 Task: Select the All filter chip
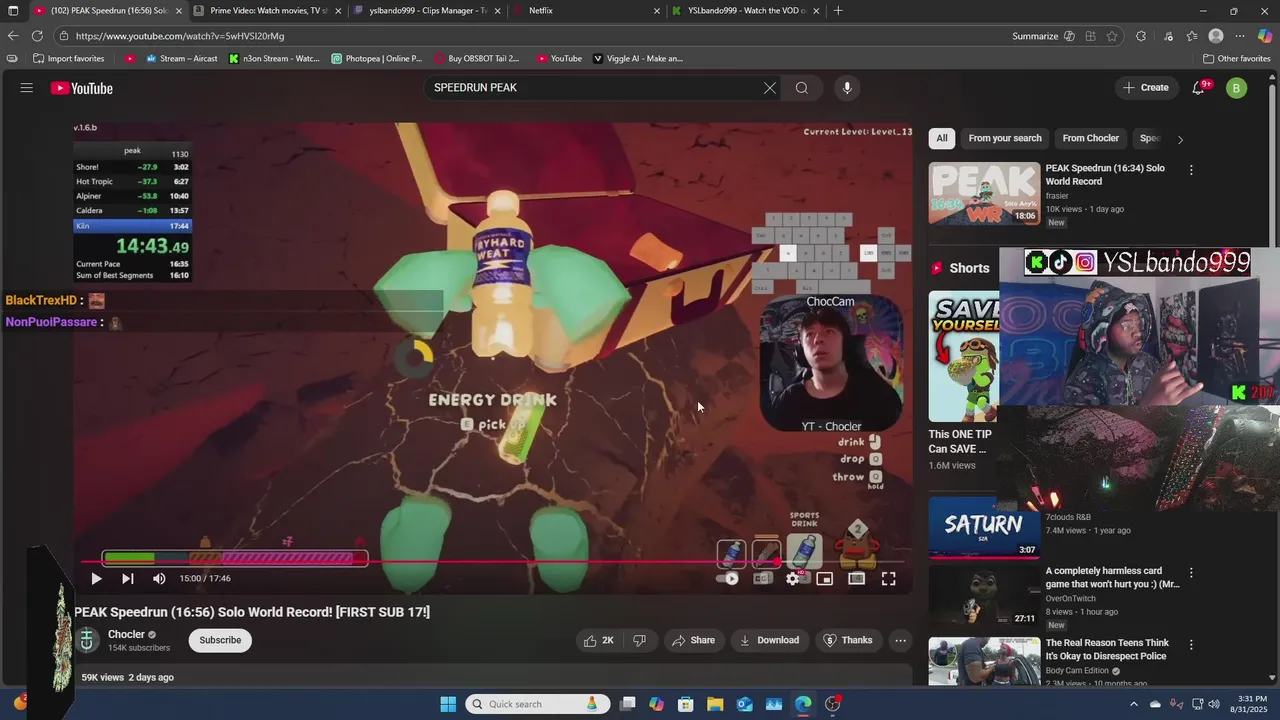pos(941,138)
